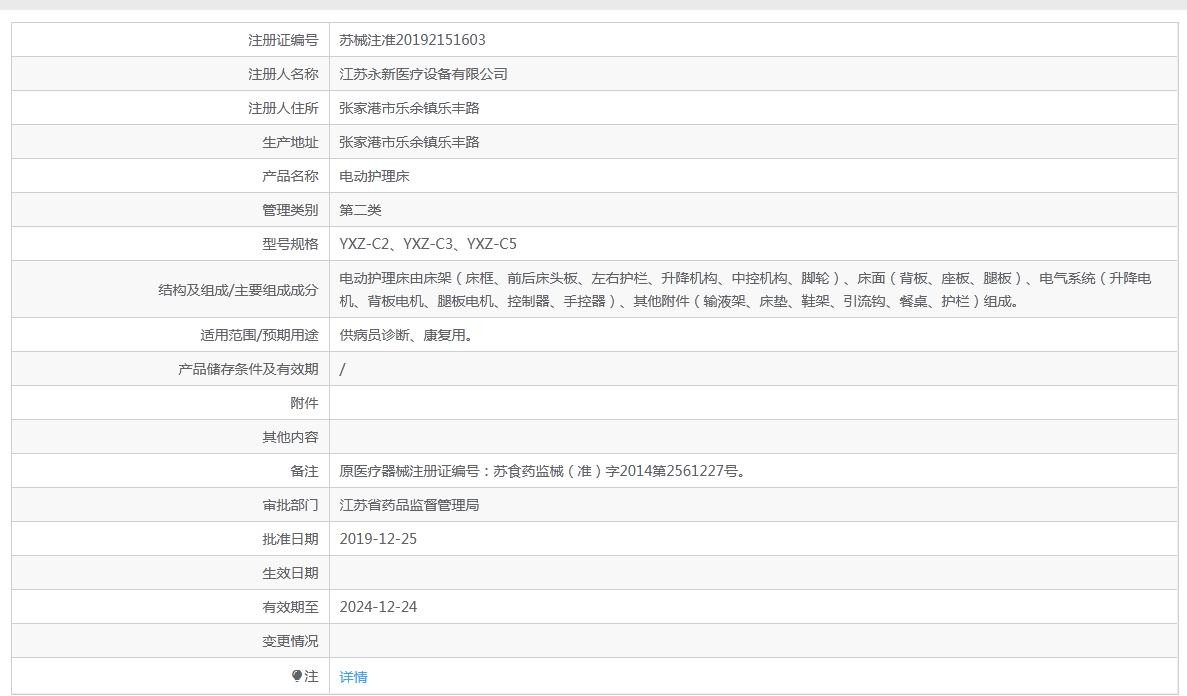Viewport: 1187px width, 696px height.
Task: Click the 产品名称 label
Action: click(x=290, y=176)
